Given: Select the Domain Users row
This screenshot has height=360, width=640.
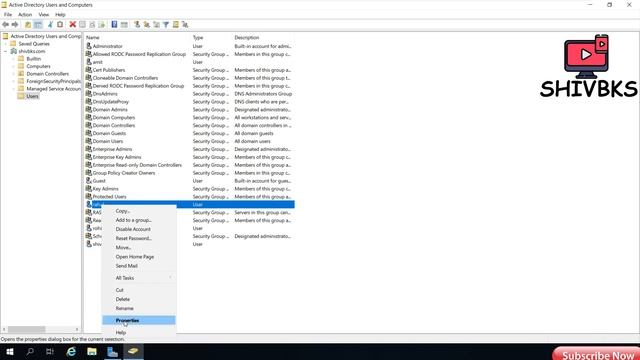Looking at the screenshot, I should point(189,141).
